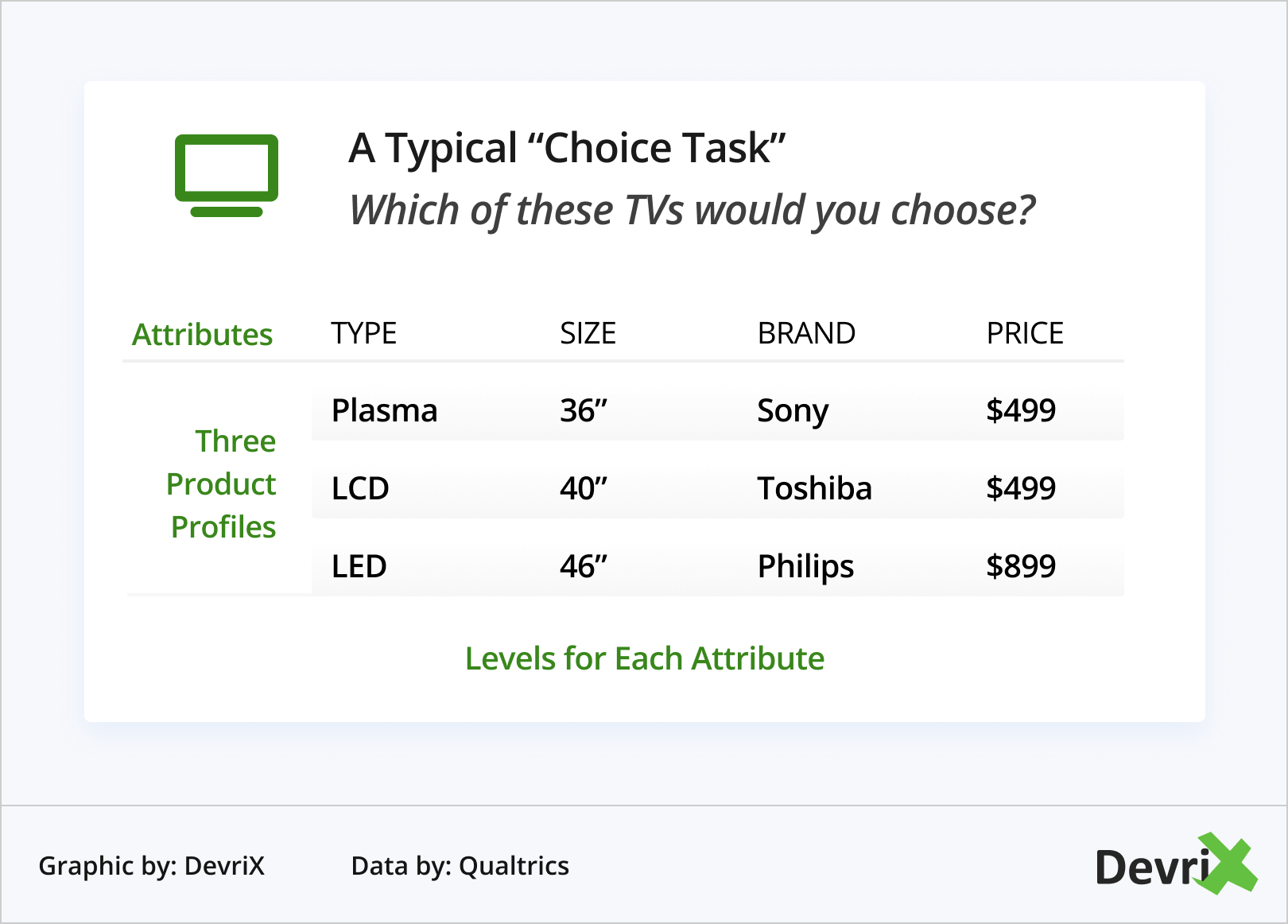Click the Three Product Profiles label
Image resolution: width=1288 pixels, height=924 pixels.
click(222, 483)
